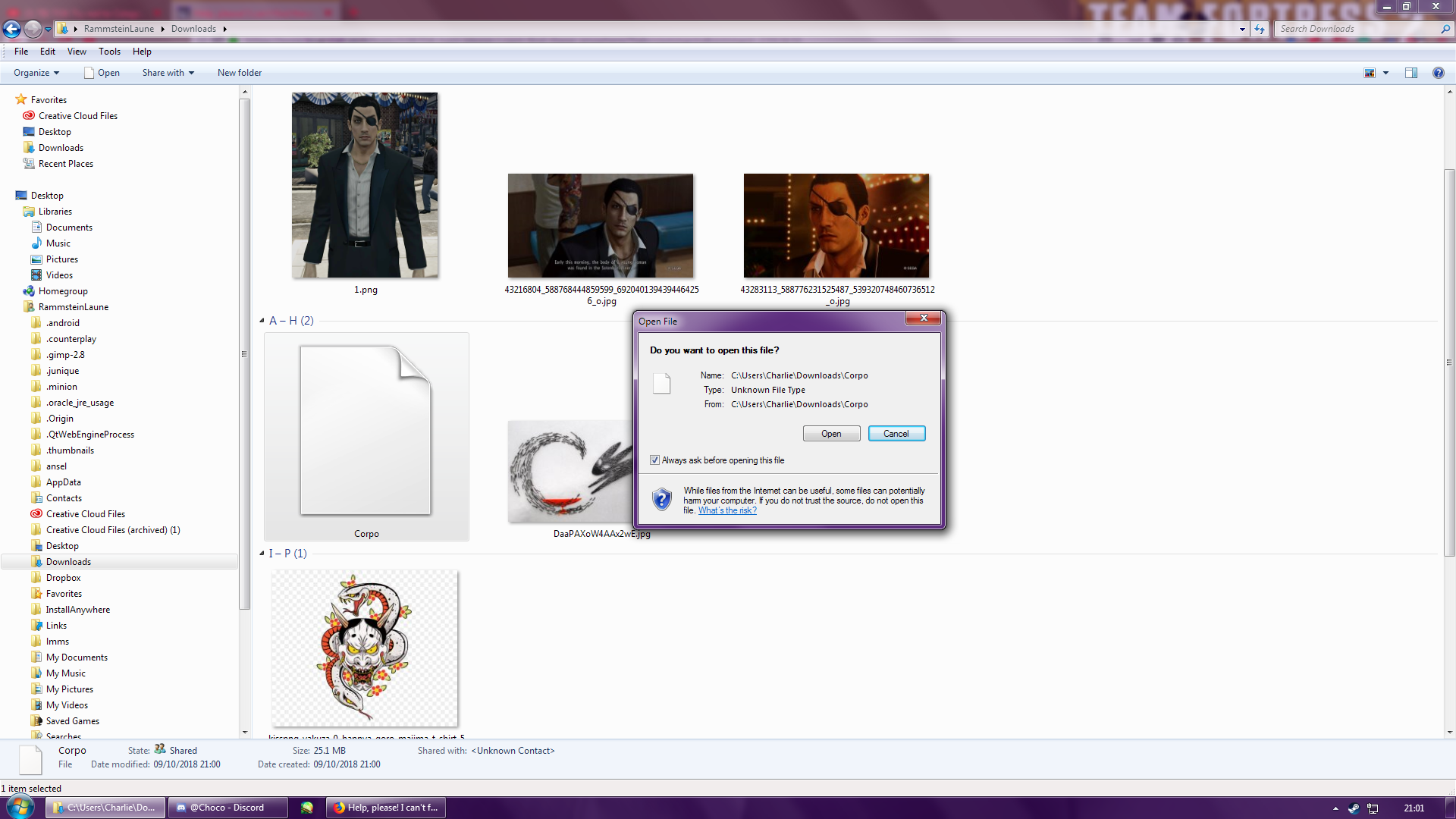This screenshot has height=819, width=1456.
Task: Open the Organize dropdown
Action: [36, 73]
